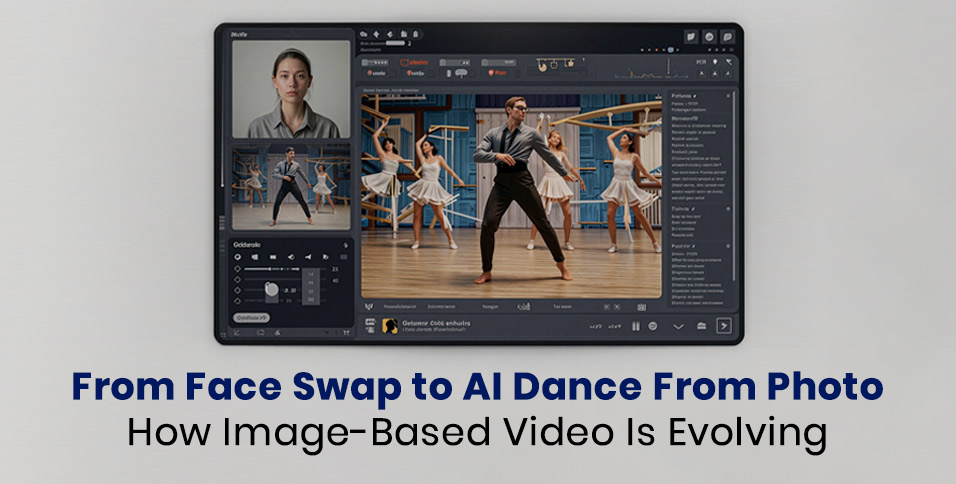This screenshot has height=484, width=956.
Task: Click the circle icon at the controls icon row start
Action: pyautogui.click(x=237, y=257)
